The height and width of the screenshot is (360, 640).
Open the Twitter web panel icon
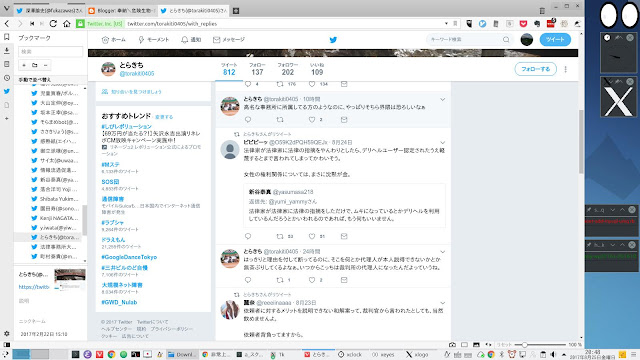tap(7, 91)
